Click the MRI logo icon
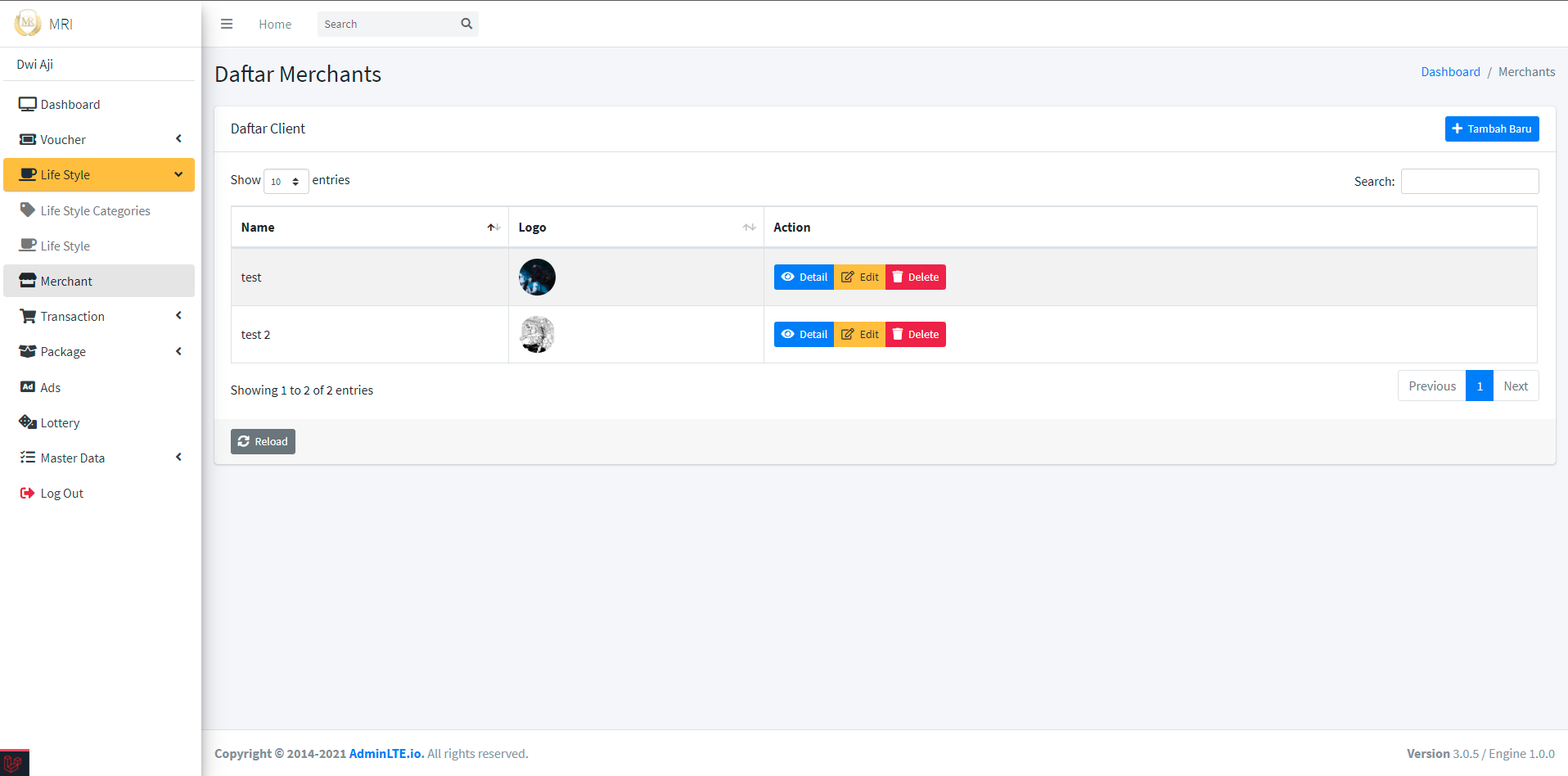 (28, 23)
